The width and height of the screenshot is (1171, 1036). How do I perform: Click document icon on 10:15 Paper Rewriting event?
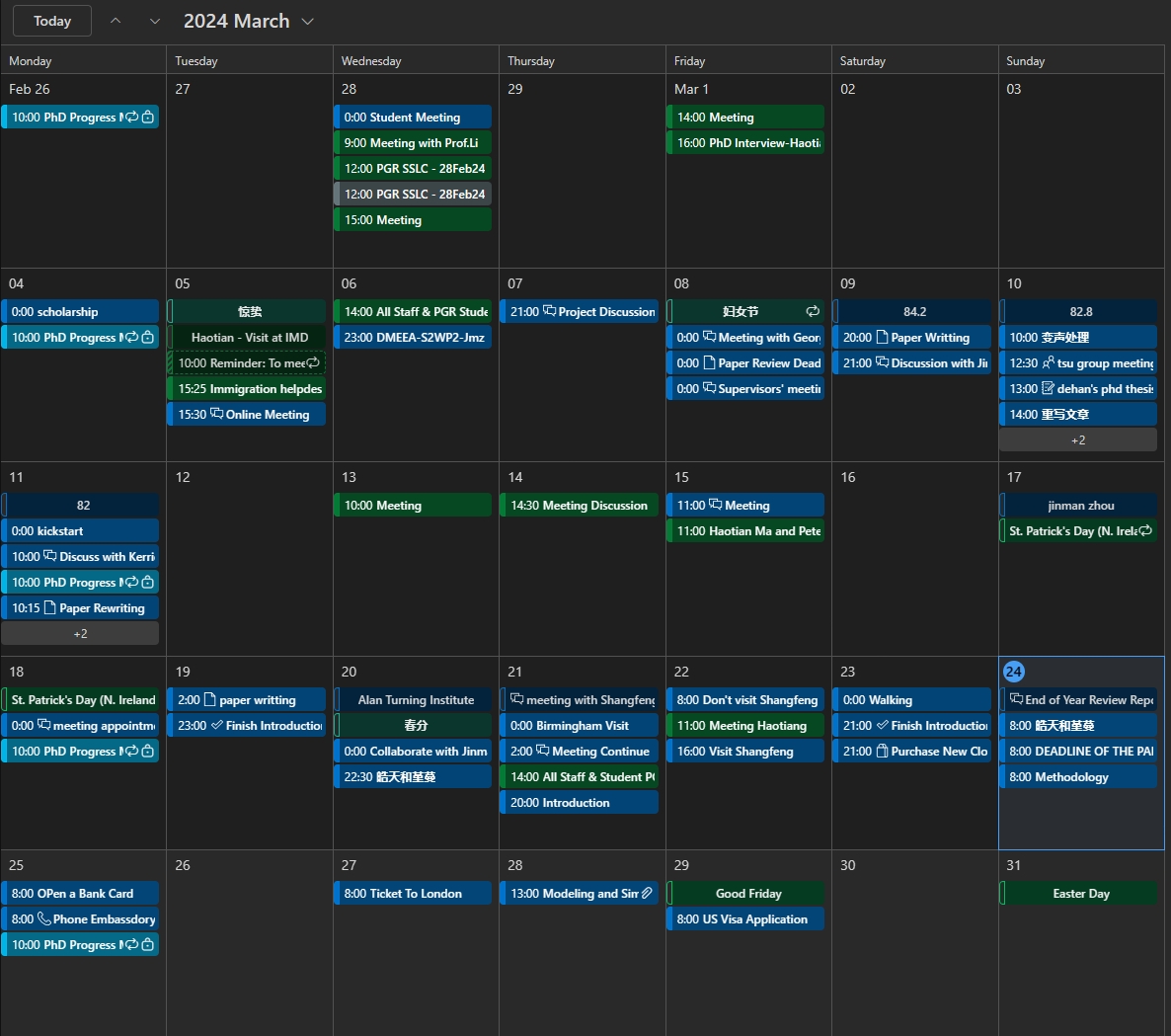coord(50,607)
